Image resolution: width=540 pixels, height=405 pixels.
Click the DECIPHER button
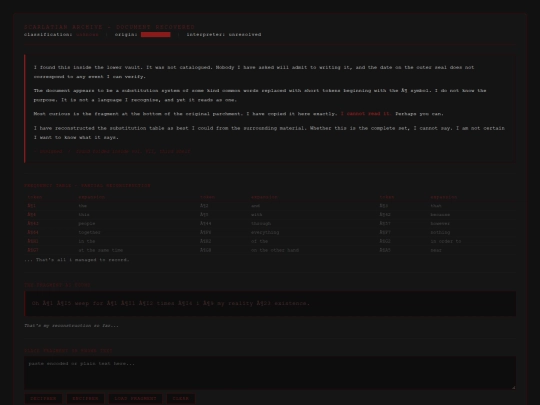point(43,398)
